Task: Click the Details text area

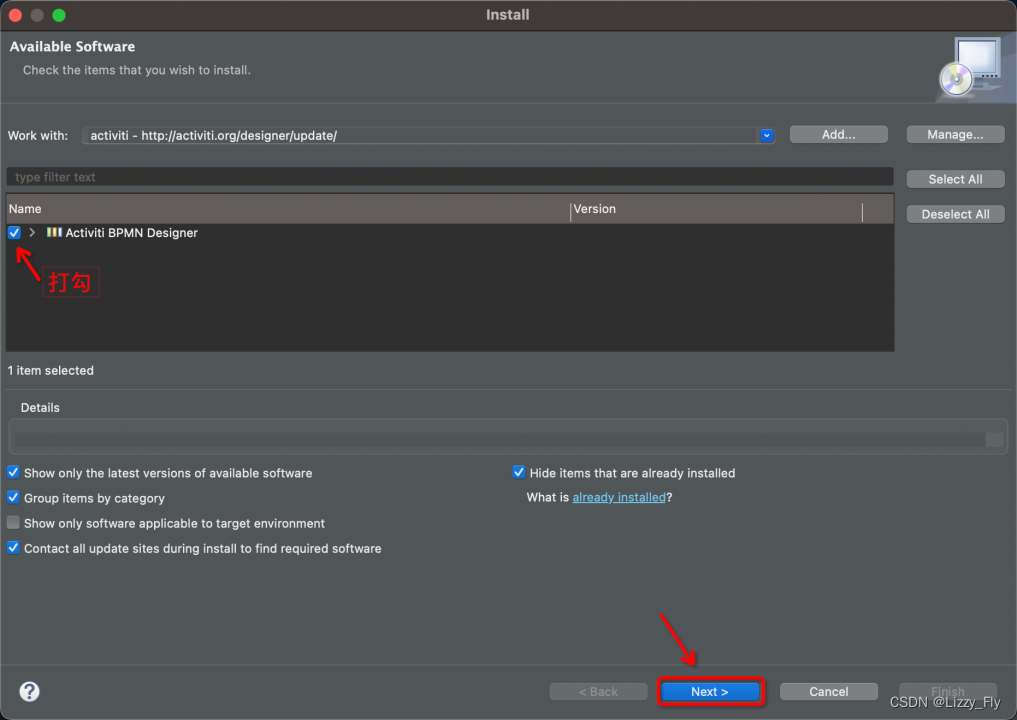Action: tap(499, 439)
